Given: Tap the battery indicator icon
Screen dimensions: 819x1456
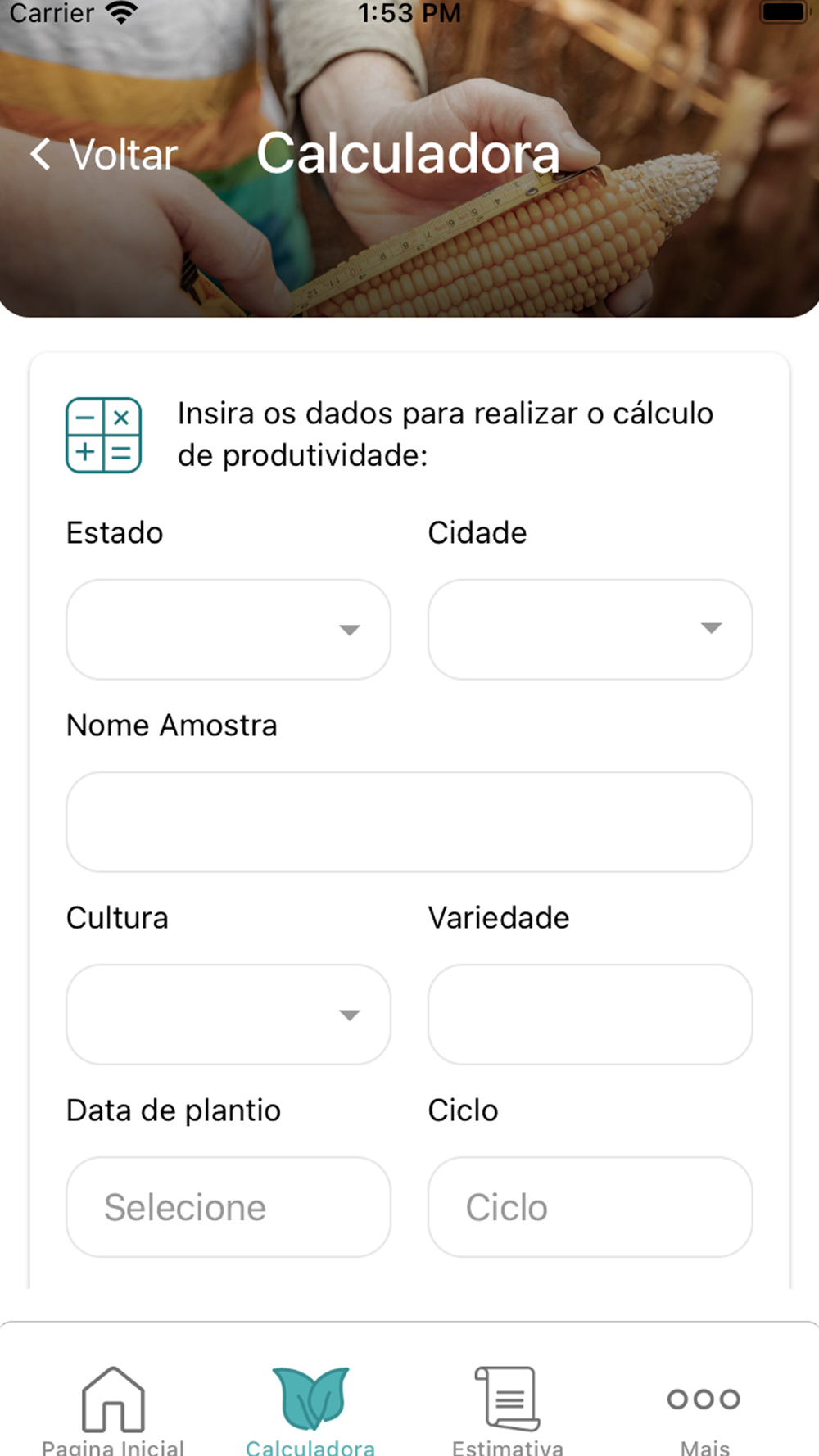Looking at the screenshot, I should pos(784,11).
